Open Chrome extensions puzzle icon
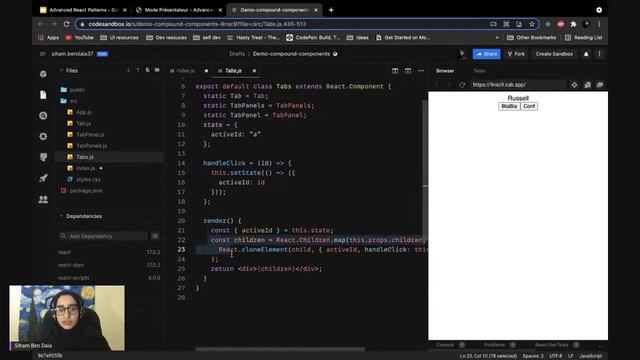The width and height of the screenshot is (640, 360). click(573, 24)
